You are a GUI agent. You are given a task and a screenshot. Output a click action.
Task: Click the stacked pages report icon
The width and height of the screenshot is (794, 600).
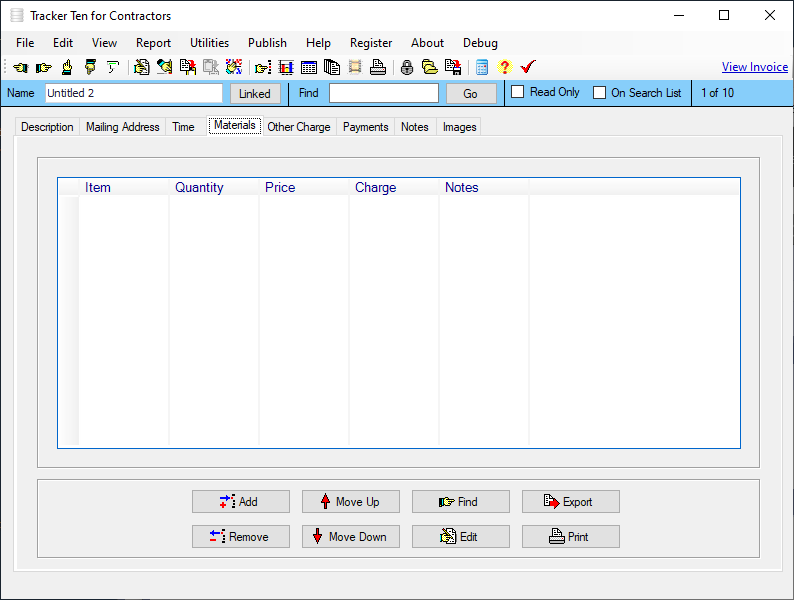(332, 67)
